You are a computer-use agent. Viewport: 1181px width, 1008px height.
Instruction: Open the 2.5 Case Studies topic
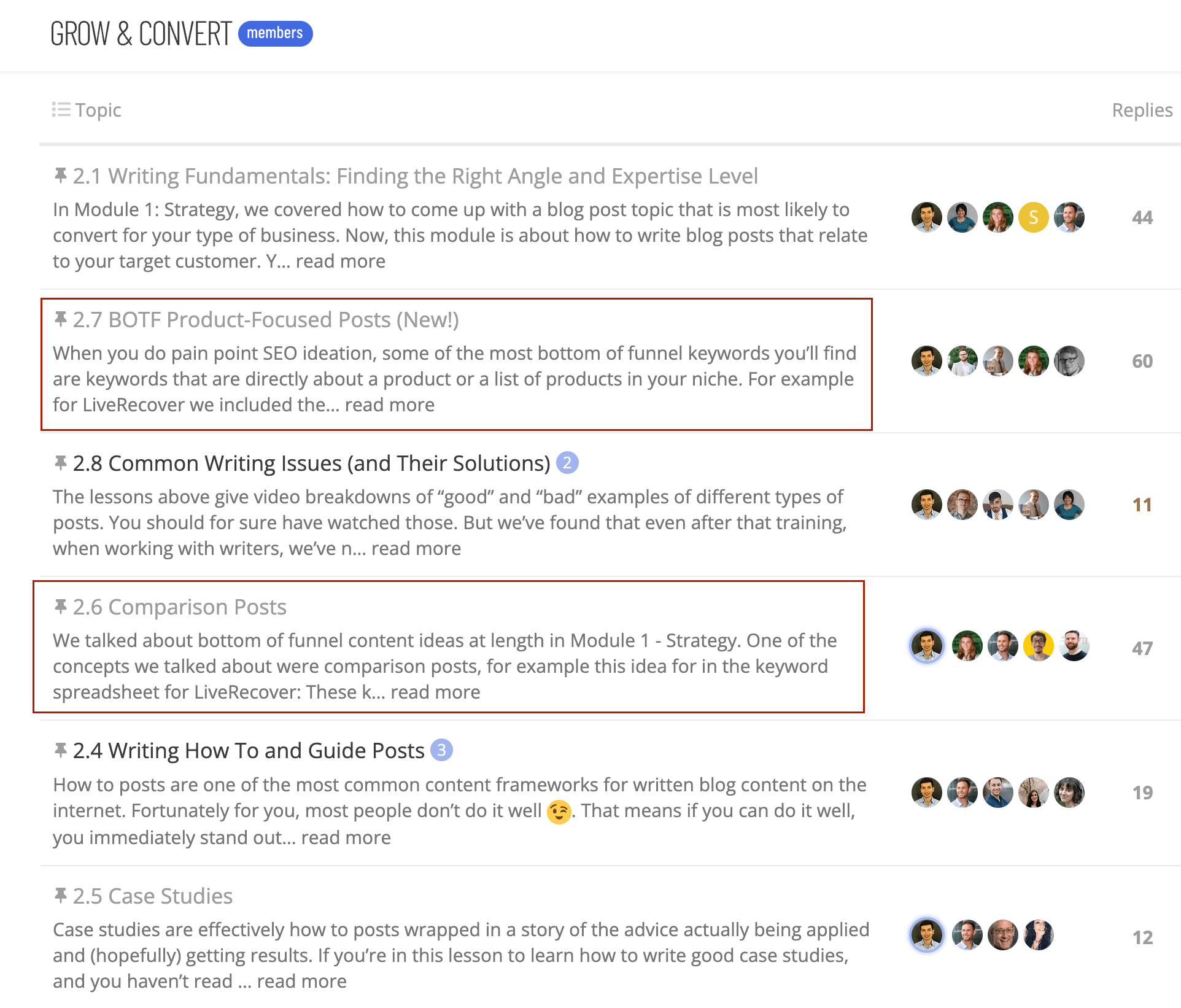pyautogui.click(x=153, y=896)
